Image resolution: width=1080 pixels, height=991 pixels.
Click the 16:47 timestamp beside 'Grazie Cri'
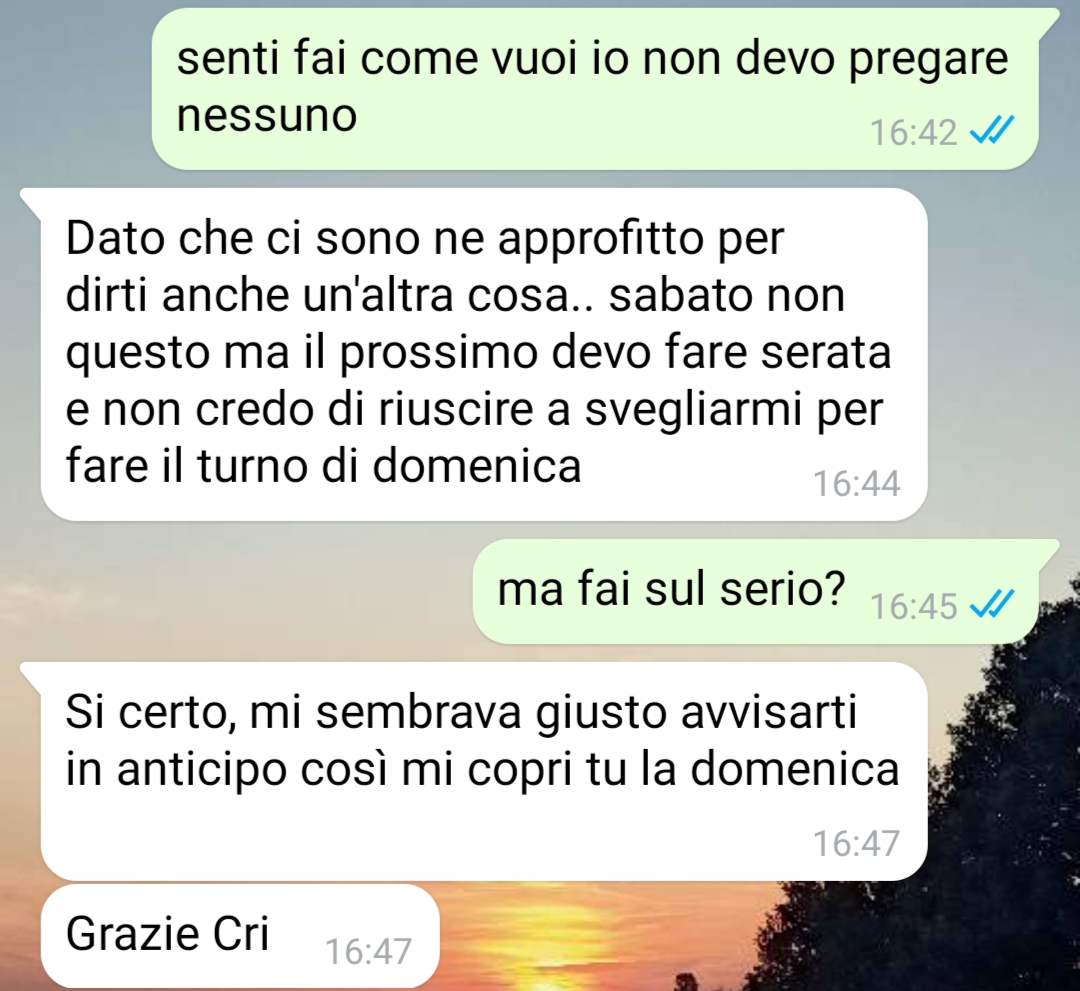pyautogui.click(x=368, y=952)
